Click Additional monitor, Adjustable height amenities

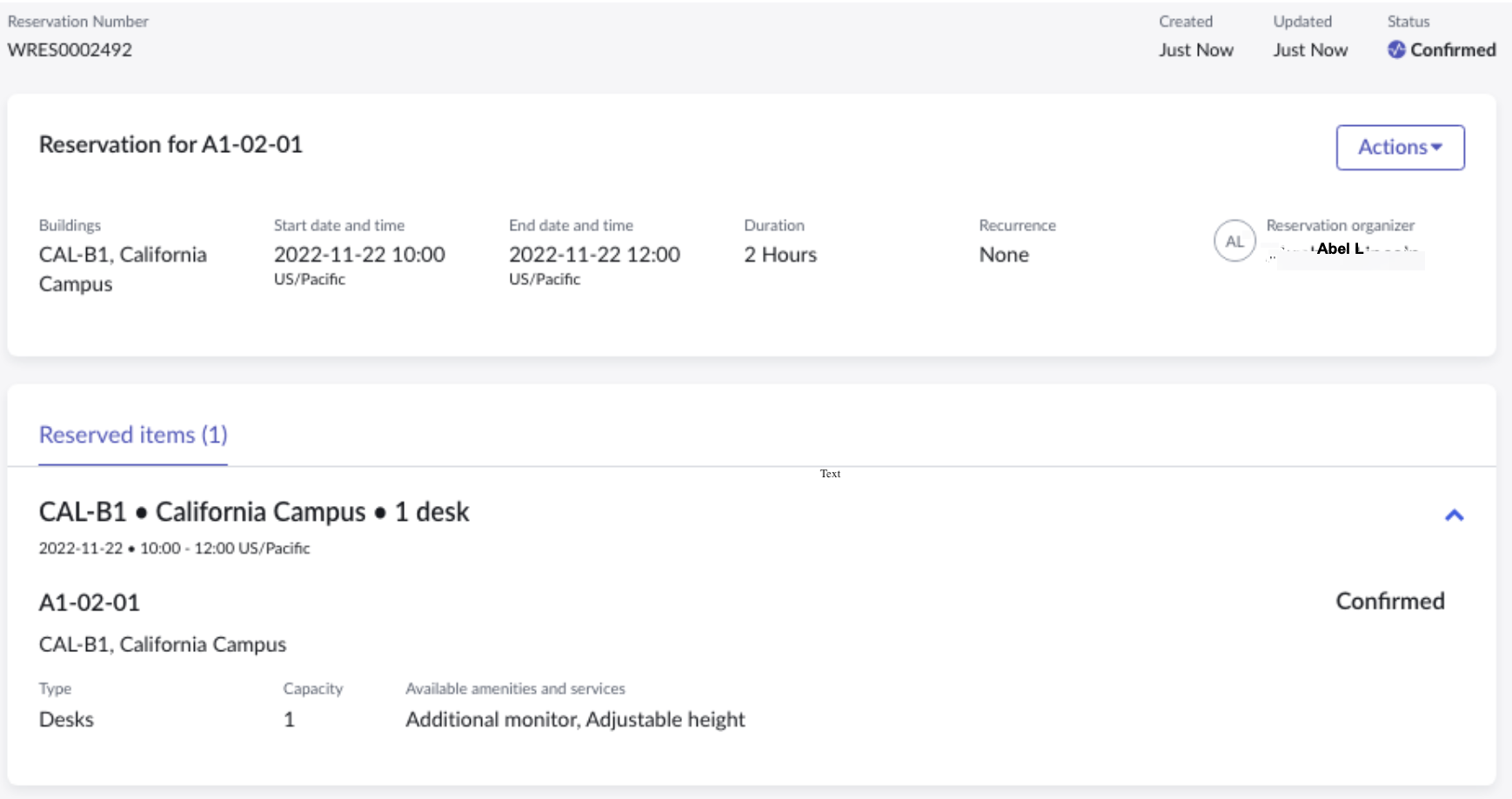[x=575, y=720]
